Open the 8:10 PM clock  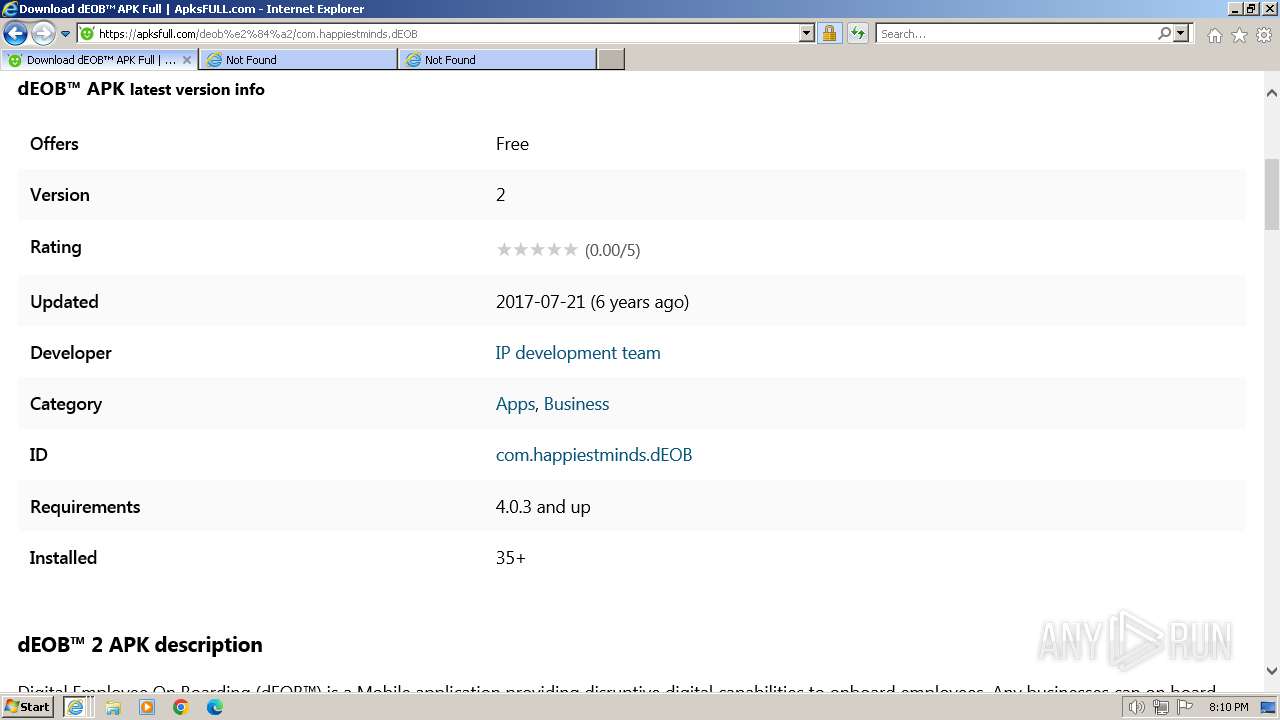(x=1228, y=707)
